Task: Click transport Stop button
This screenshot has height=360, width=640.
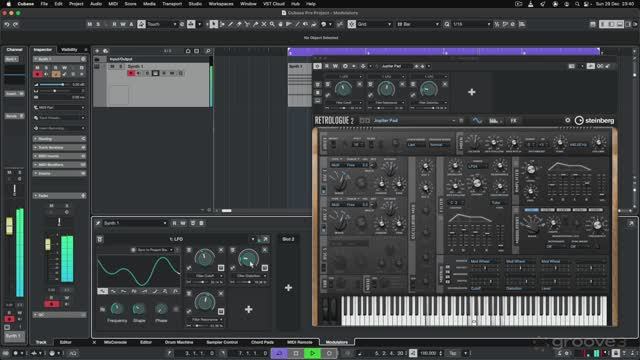Action: [x=296, y=353]
